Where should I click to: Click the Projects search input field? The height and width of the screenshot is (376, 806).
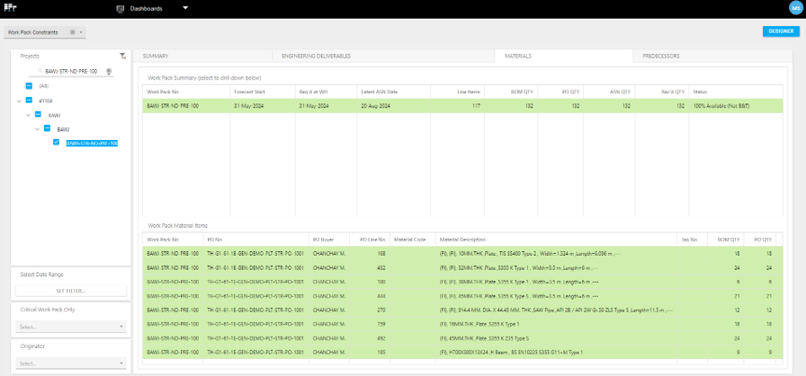[x=71, y=71]
